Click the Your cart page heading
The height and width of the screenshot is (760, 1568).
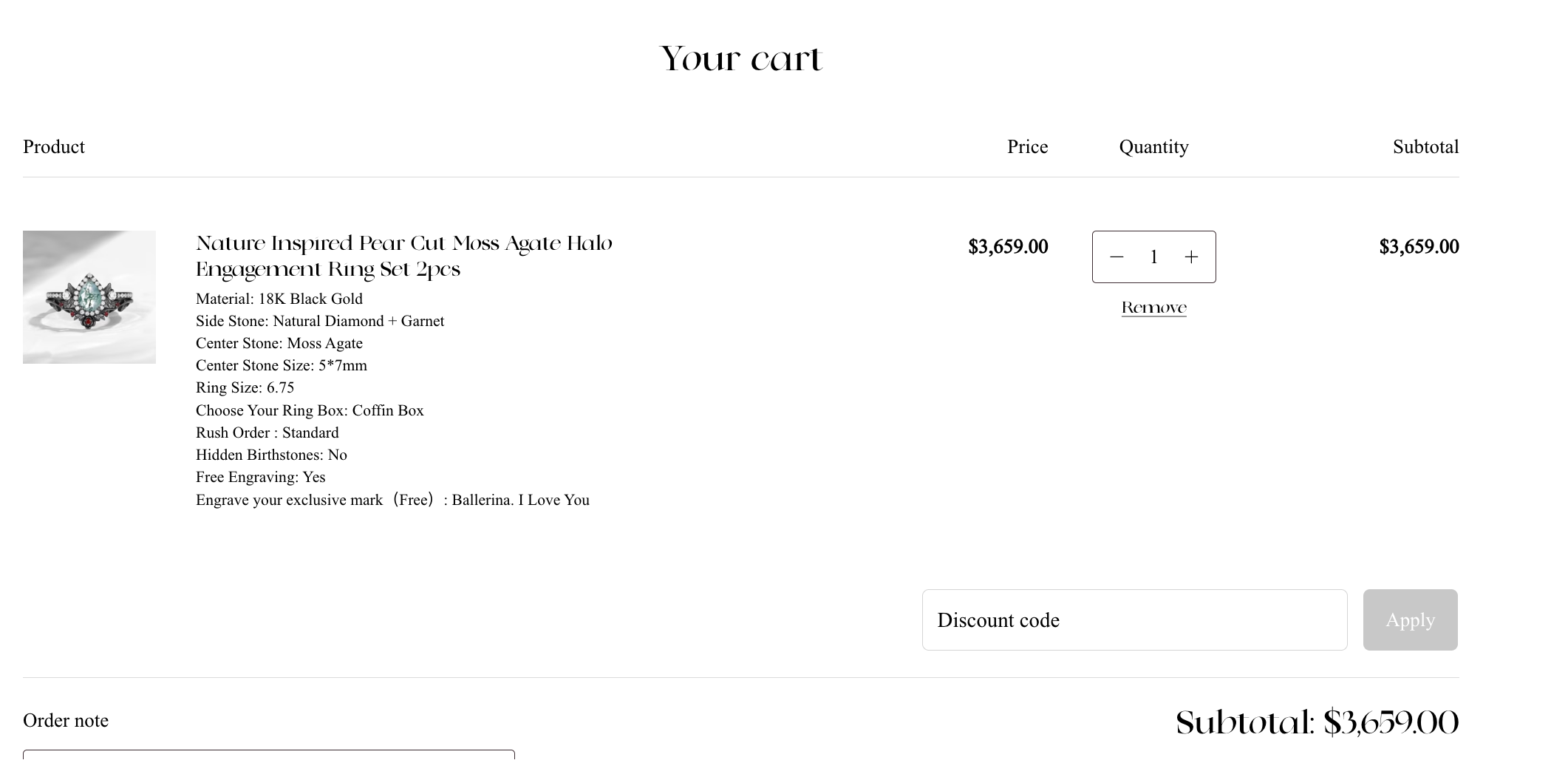pos(740,59)
